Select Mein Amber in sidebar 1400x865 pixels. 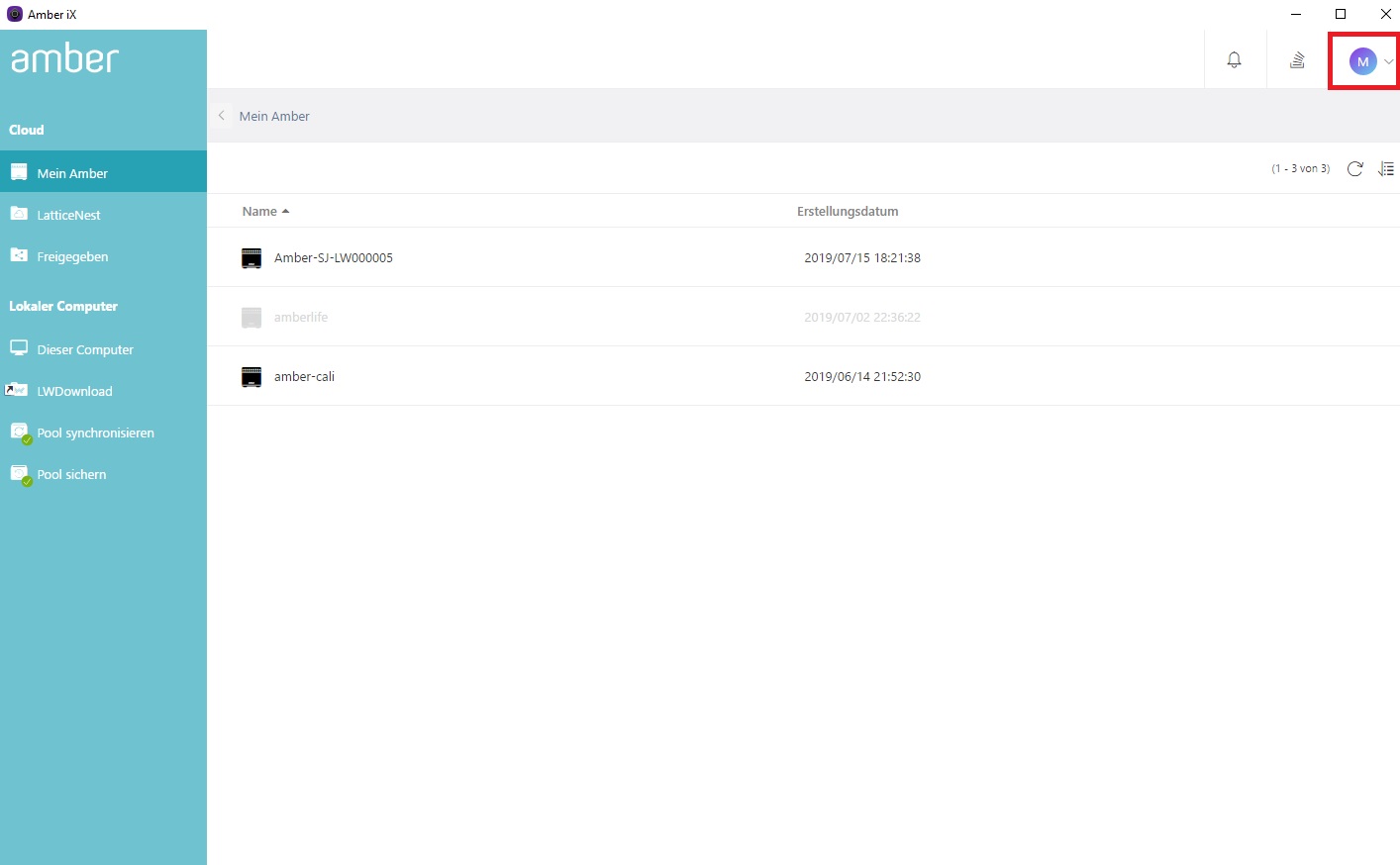103,172
